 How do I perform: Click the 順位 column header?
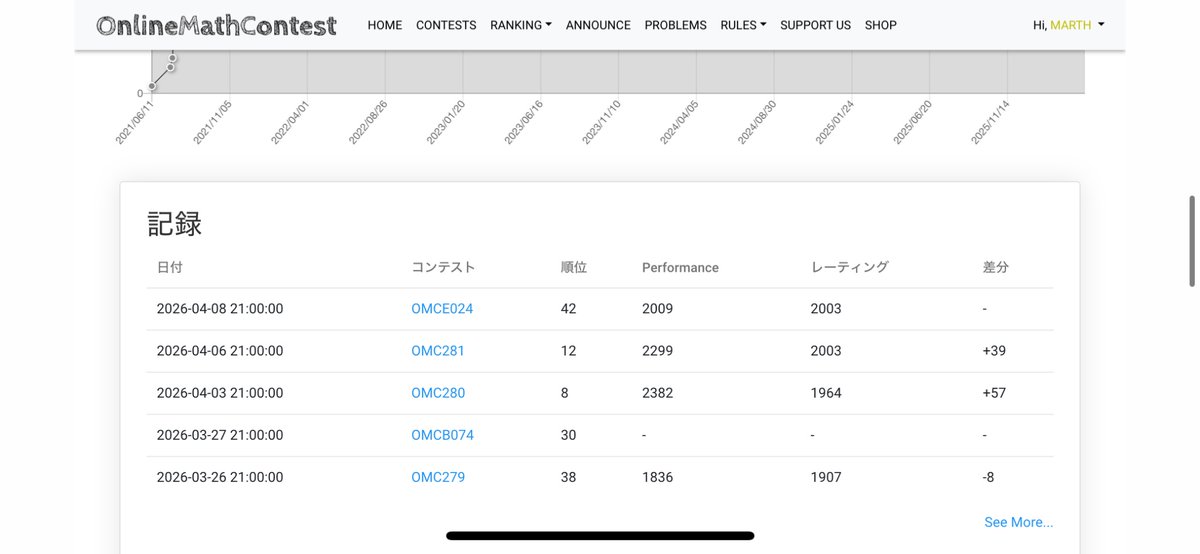coord(574,267)
